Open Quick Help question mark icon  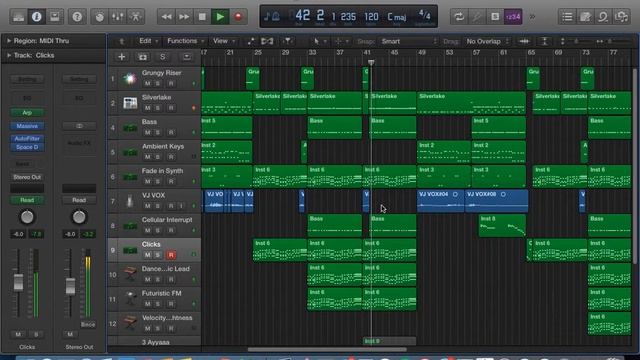pos(77,17)
